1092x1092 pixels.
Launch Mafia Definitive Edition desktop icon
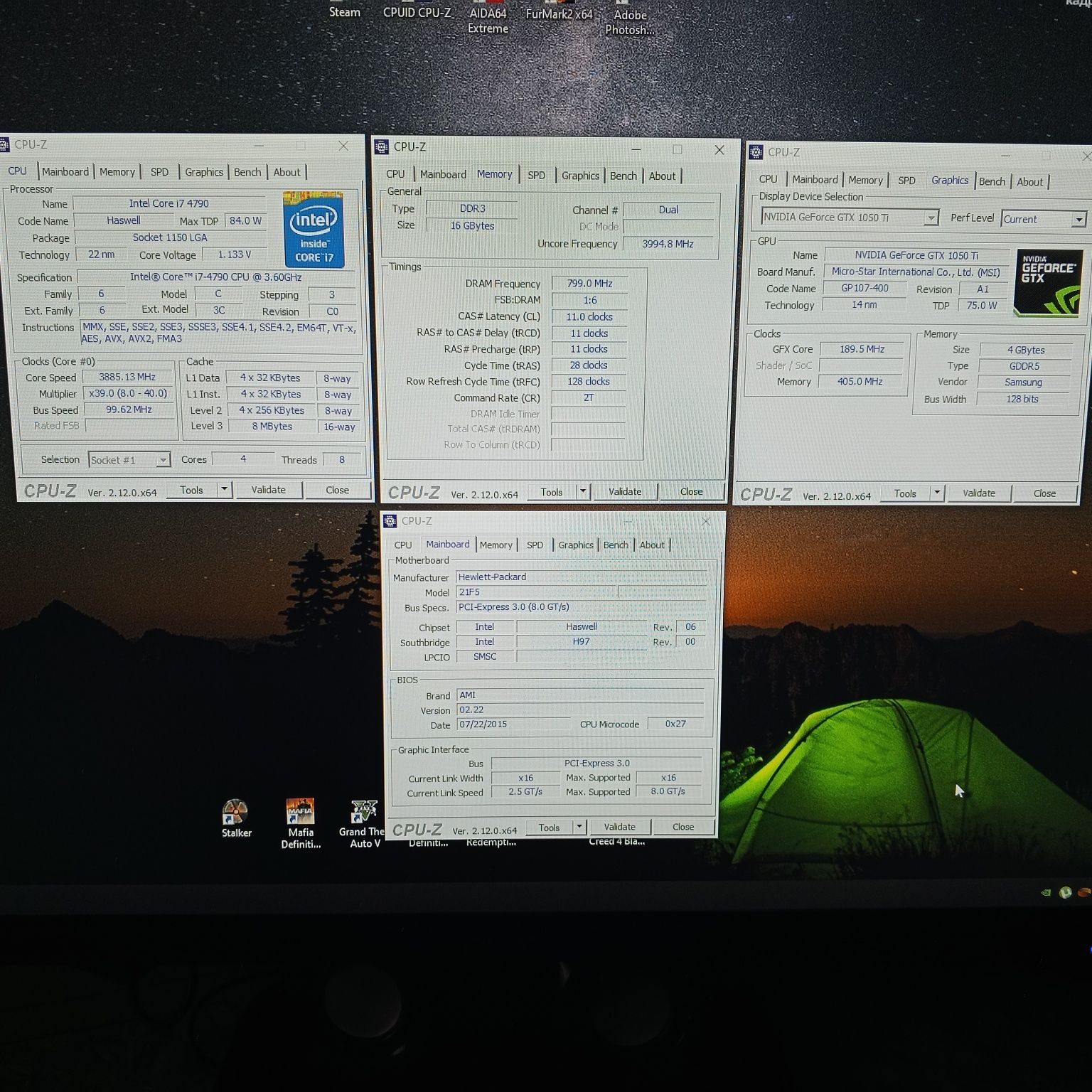pos(301,823)
